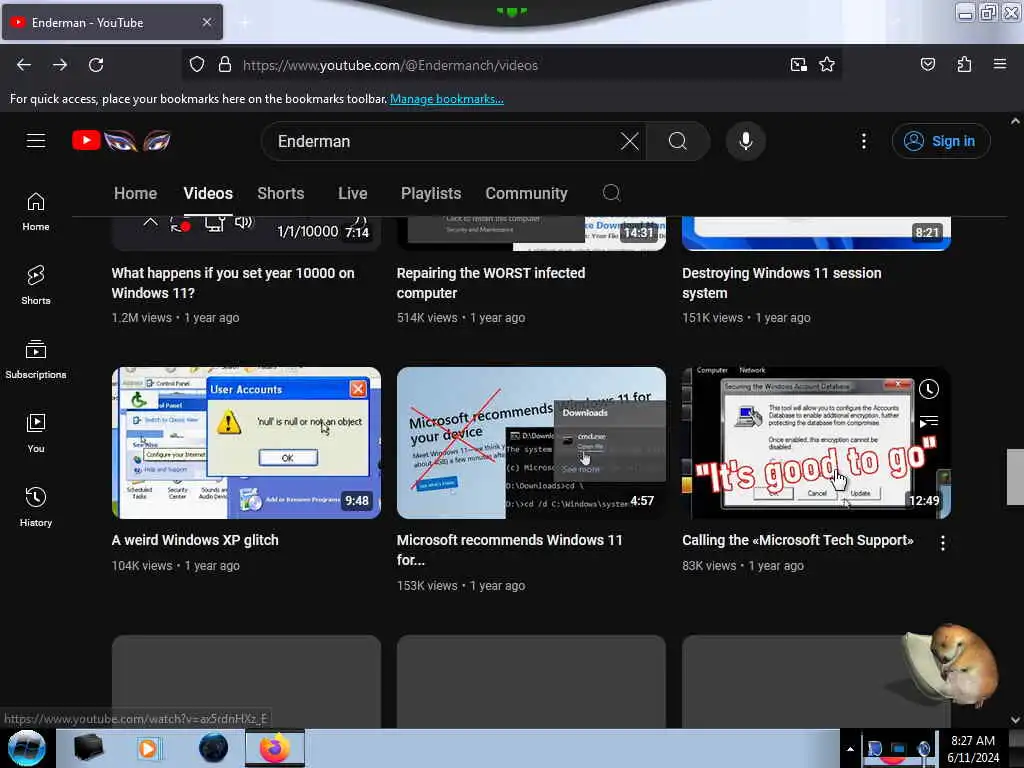The height and width of the screenshot is (768, 1024).
Task: Open You section in sidebar
Action: pyautogui.click(x=36, y=433)
